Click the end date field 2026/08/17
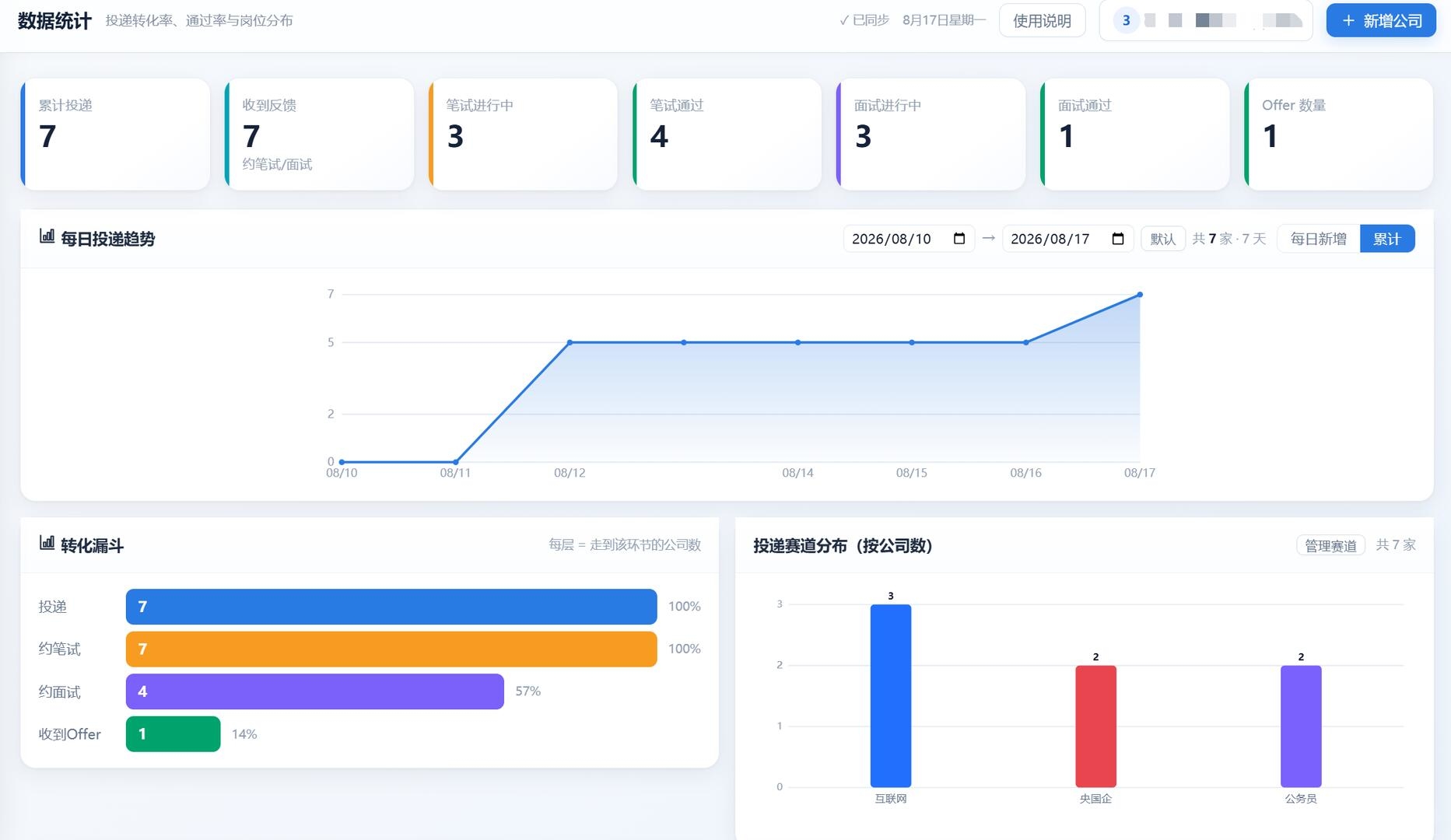The image size is (1451, 840). coord(1067,239)
